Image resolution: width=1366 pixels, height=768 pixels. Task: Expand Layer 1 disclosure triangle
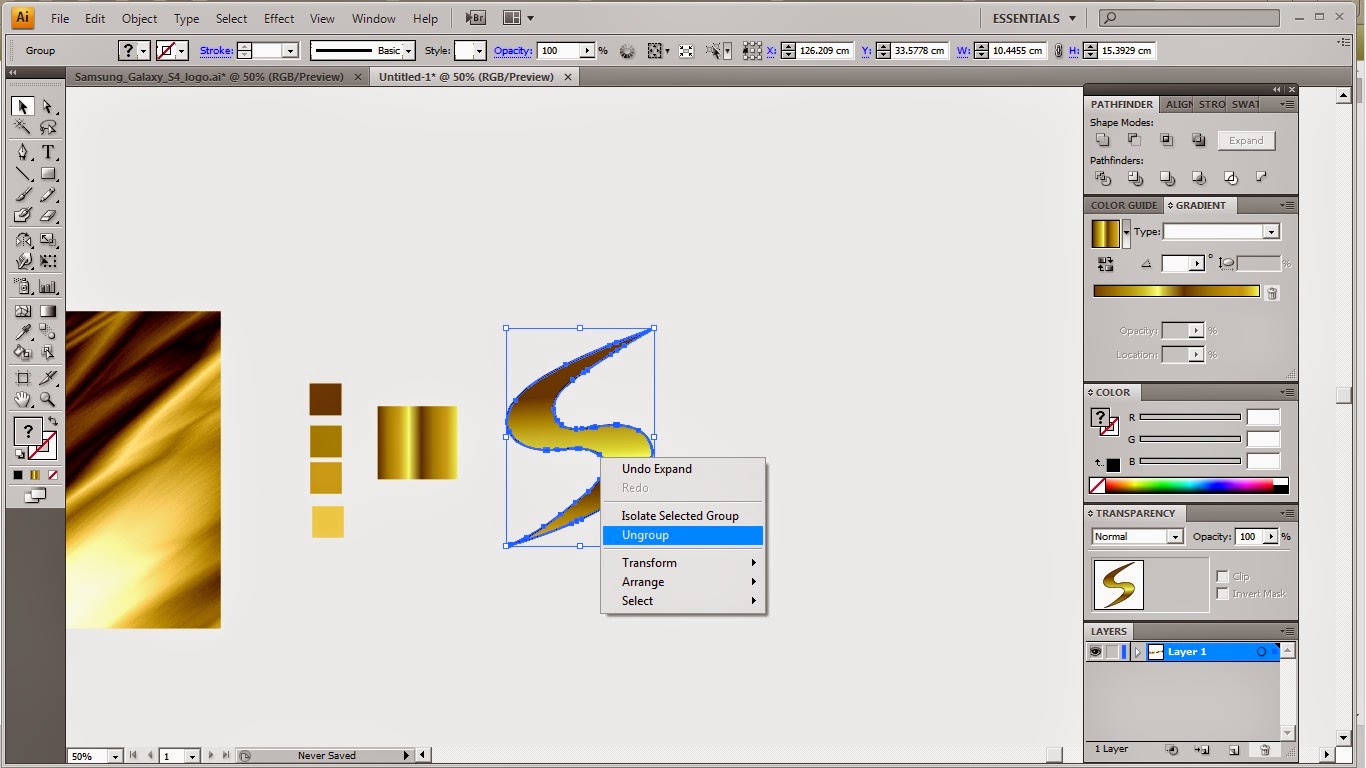pyautogui.click(x=1137, y=652)
